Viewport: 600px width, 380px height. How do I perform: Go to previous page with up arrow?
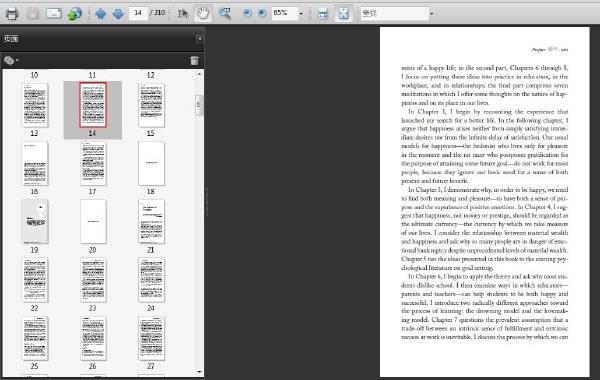[x=101, y=14]
